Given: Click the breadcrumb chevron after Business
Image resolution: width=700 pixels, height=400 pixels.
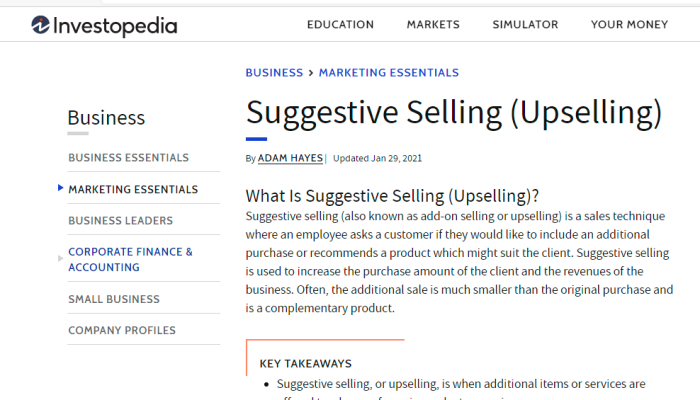Looking at the screenshot, I should 311,73.
